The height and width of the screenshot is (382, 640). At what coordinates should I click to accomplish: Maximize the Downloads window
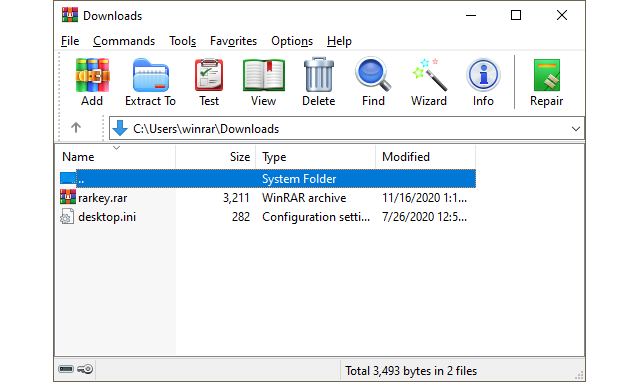[x=516, y=16]
